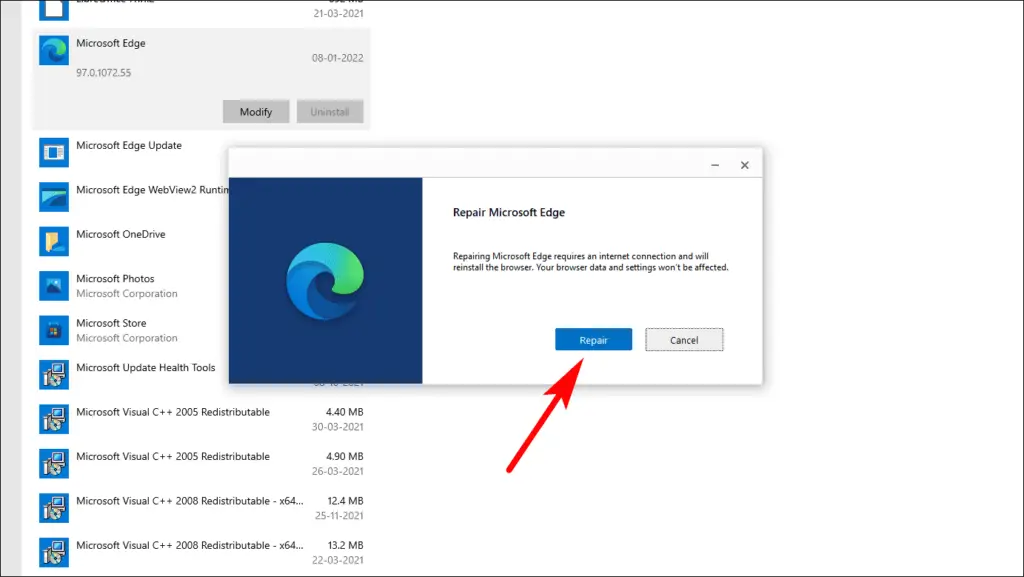The image size is (1024, 577).
Task: Close the Repair Microsoft Edge dialog
Action: (x=744, y=165)
